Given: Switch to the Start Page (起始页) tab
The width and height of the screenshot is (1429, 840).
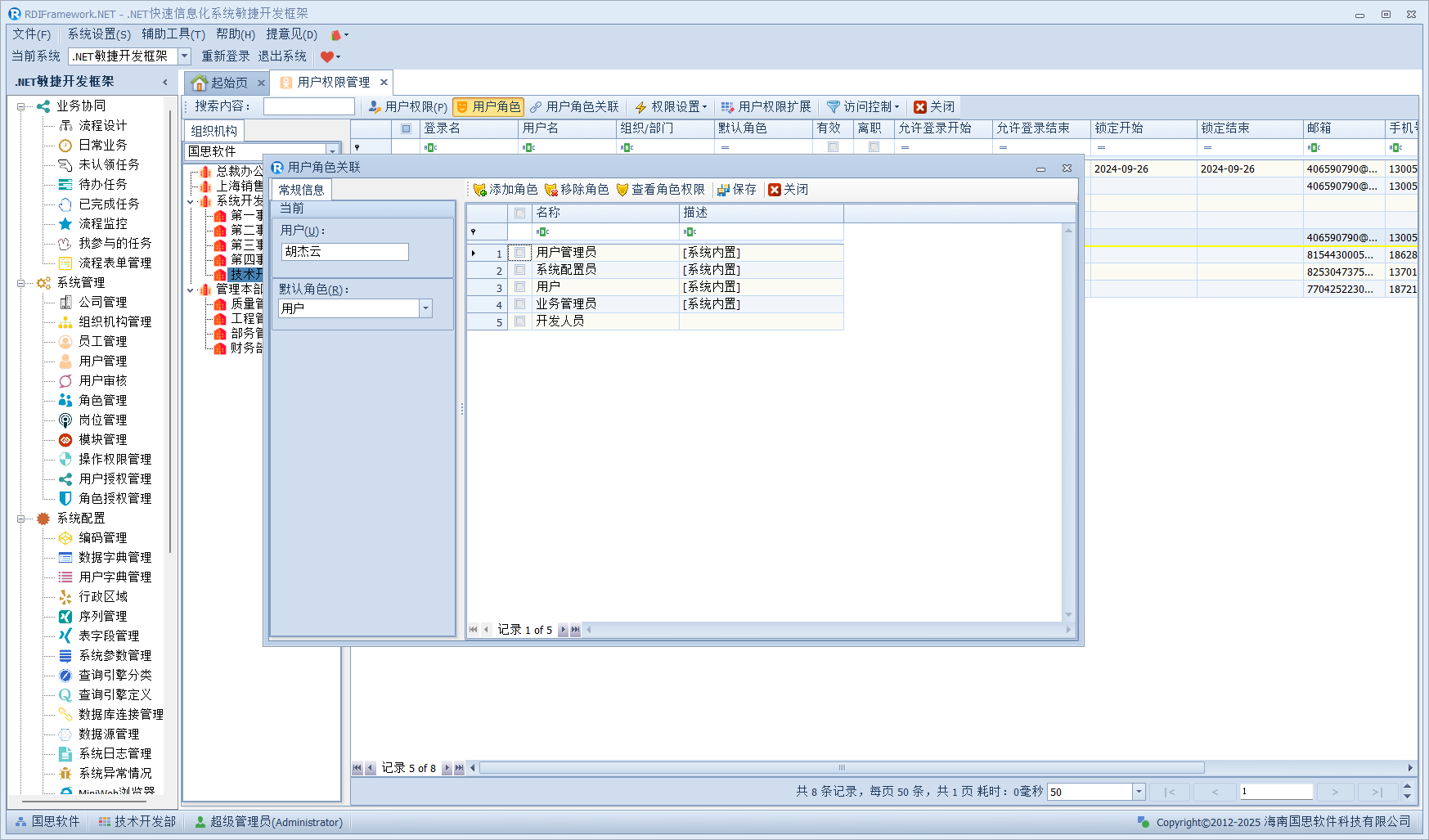Looking at the screenshot, I should coord(221,83).
